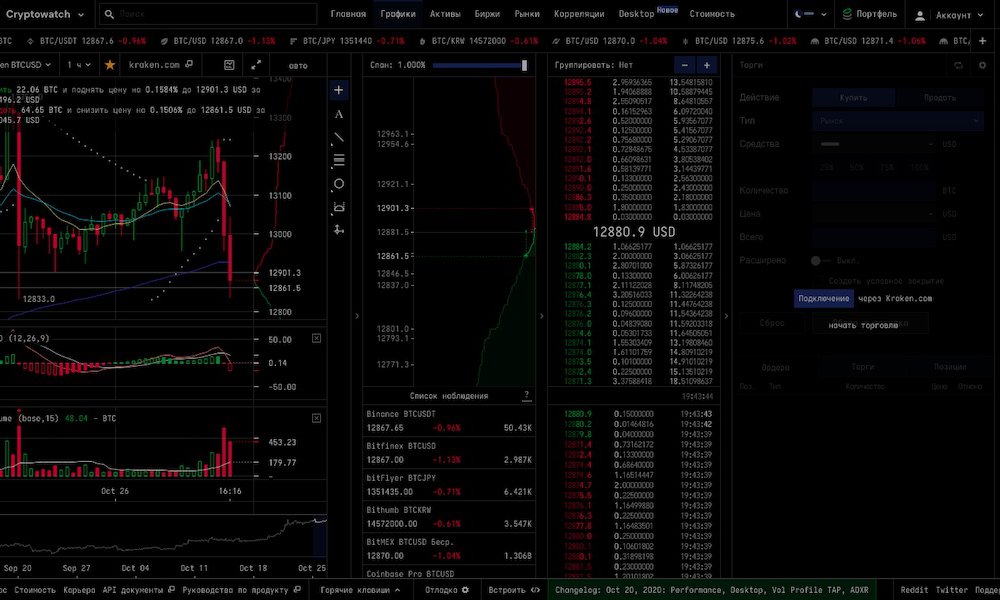Image resolution: width=1000 pixels, height=600 pixels.
Task: Select bitFlyer BTCJPY watchlist row
Action: (x=449, y=485)
